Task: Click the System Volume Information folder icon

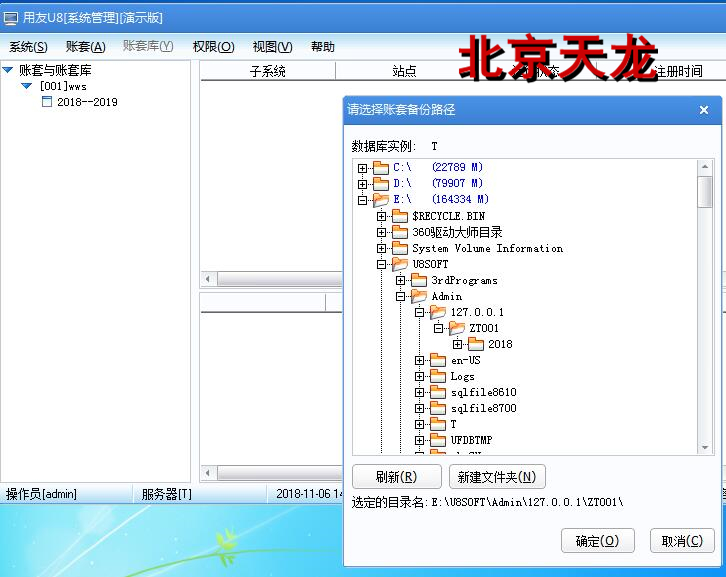Action: point(400,248)
